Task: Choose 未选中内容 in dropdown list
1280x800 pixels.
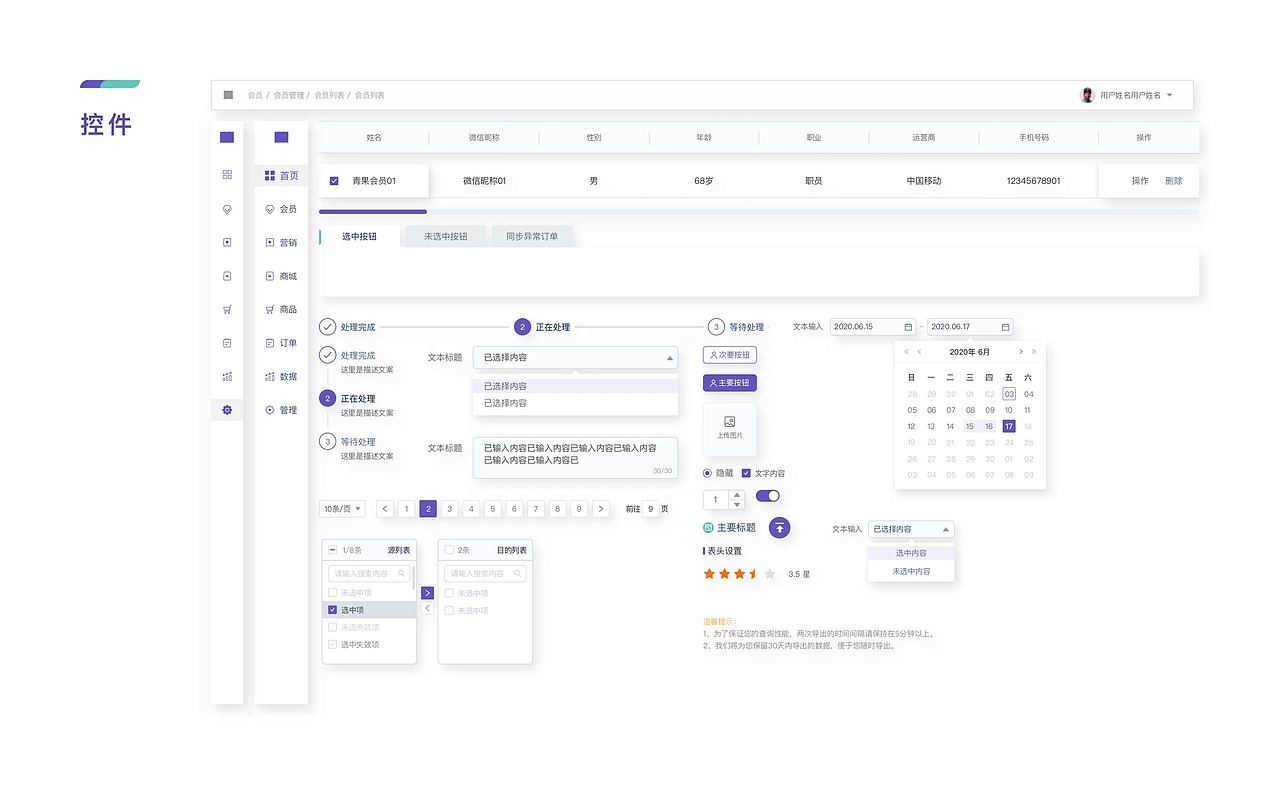Action: coord(911,571)
